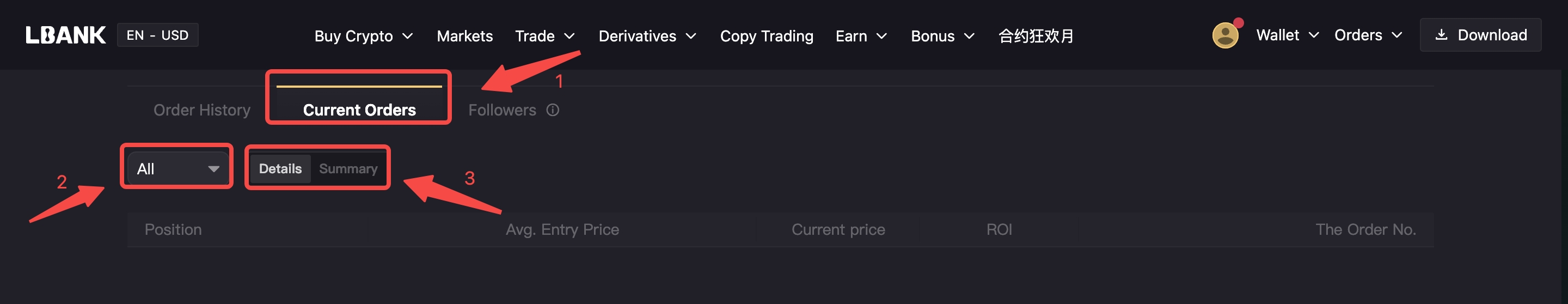This screenshot has height=304, width=1568.
Task: Open the Followers tab
Action: (x=502, y=110)
